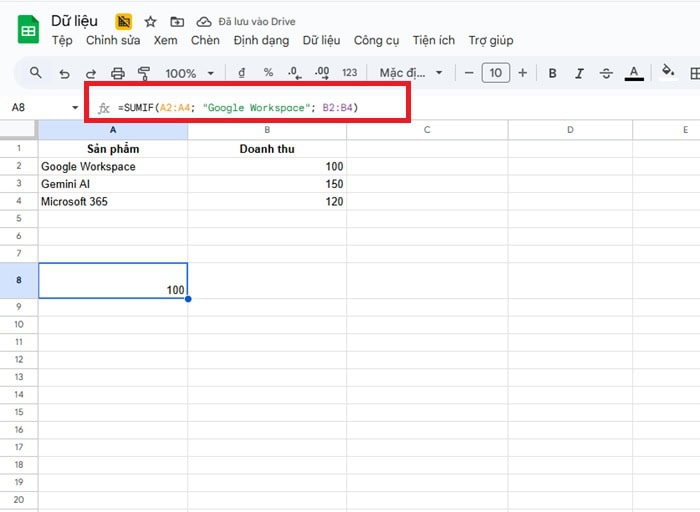Format as currency (đ)
Viewport: 700px width, 512px height.
[x=242, y=73]
